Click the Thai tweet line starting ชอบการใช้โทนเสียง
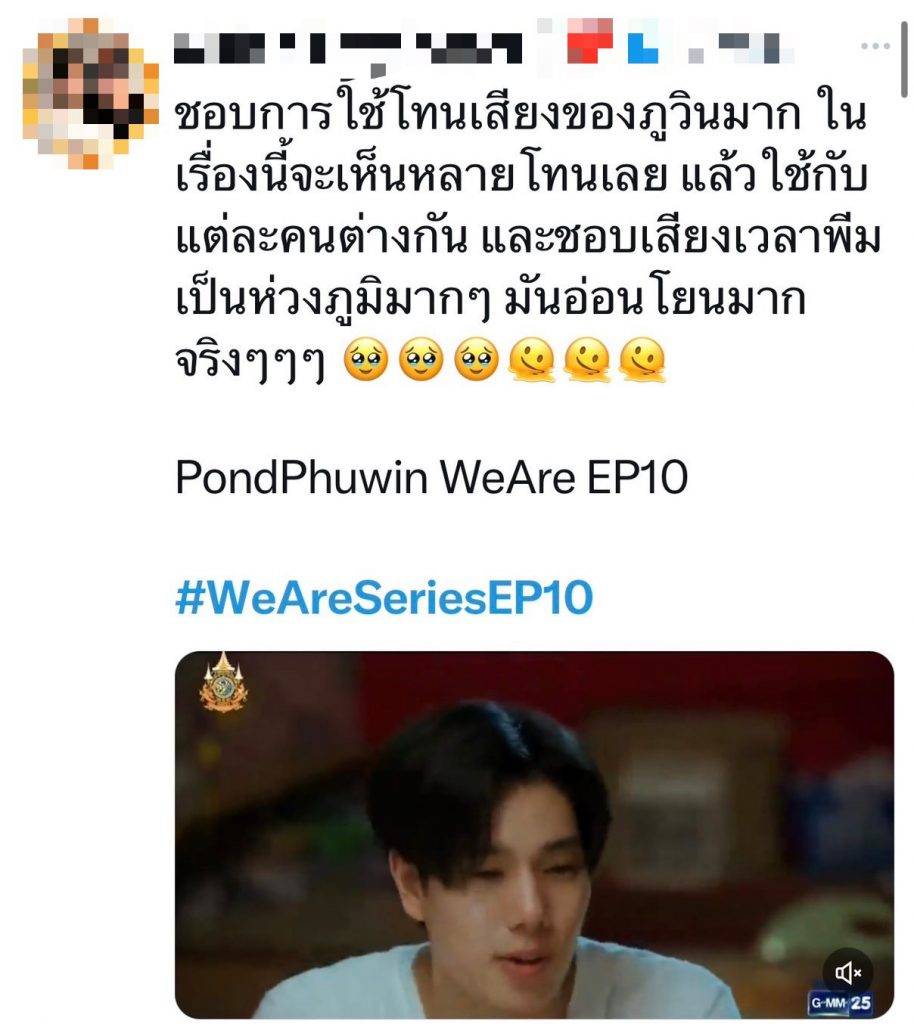The height and width of the screenshot is (1024, 914). (520, 114)
